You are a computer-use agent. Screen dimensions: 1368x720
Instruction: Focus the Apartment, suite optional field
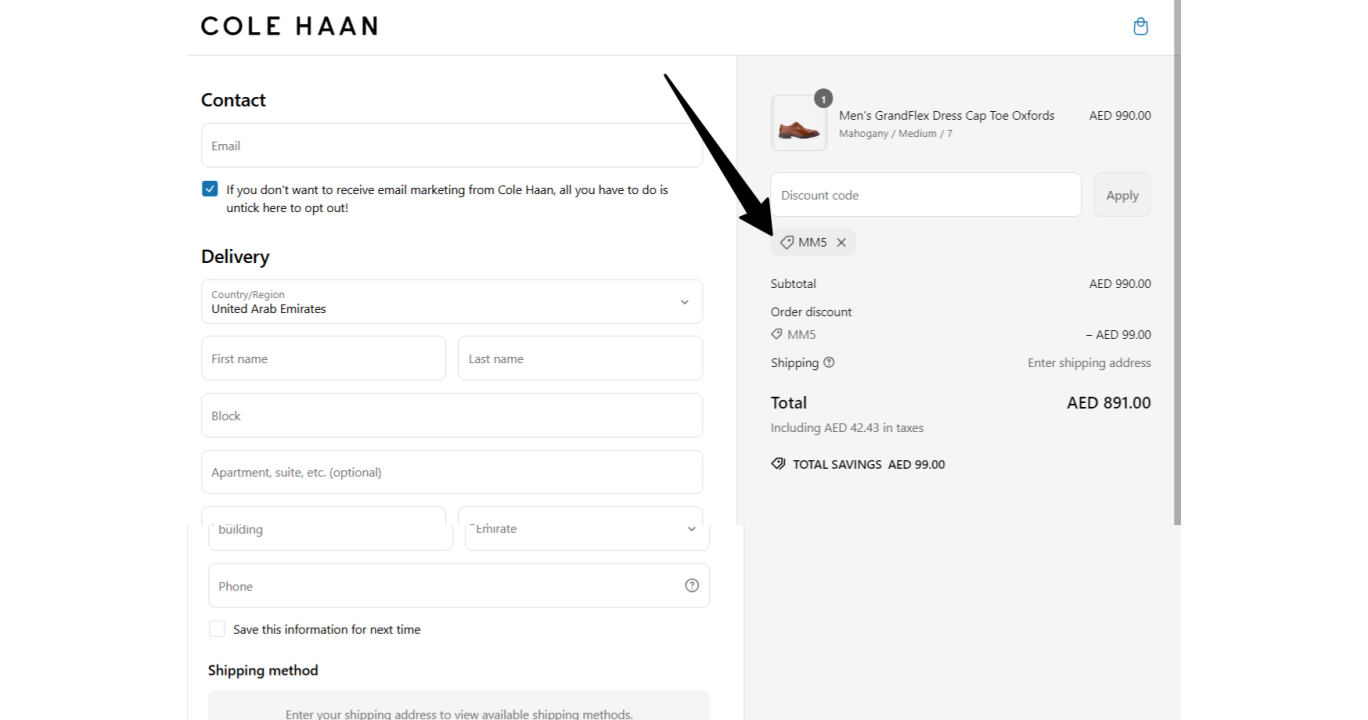[x=452, y=472]
